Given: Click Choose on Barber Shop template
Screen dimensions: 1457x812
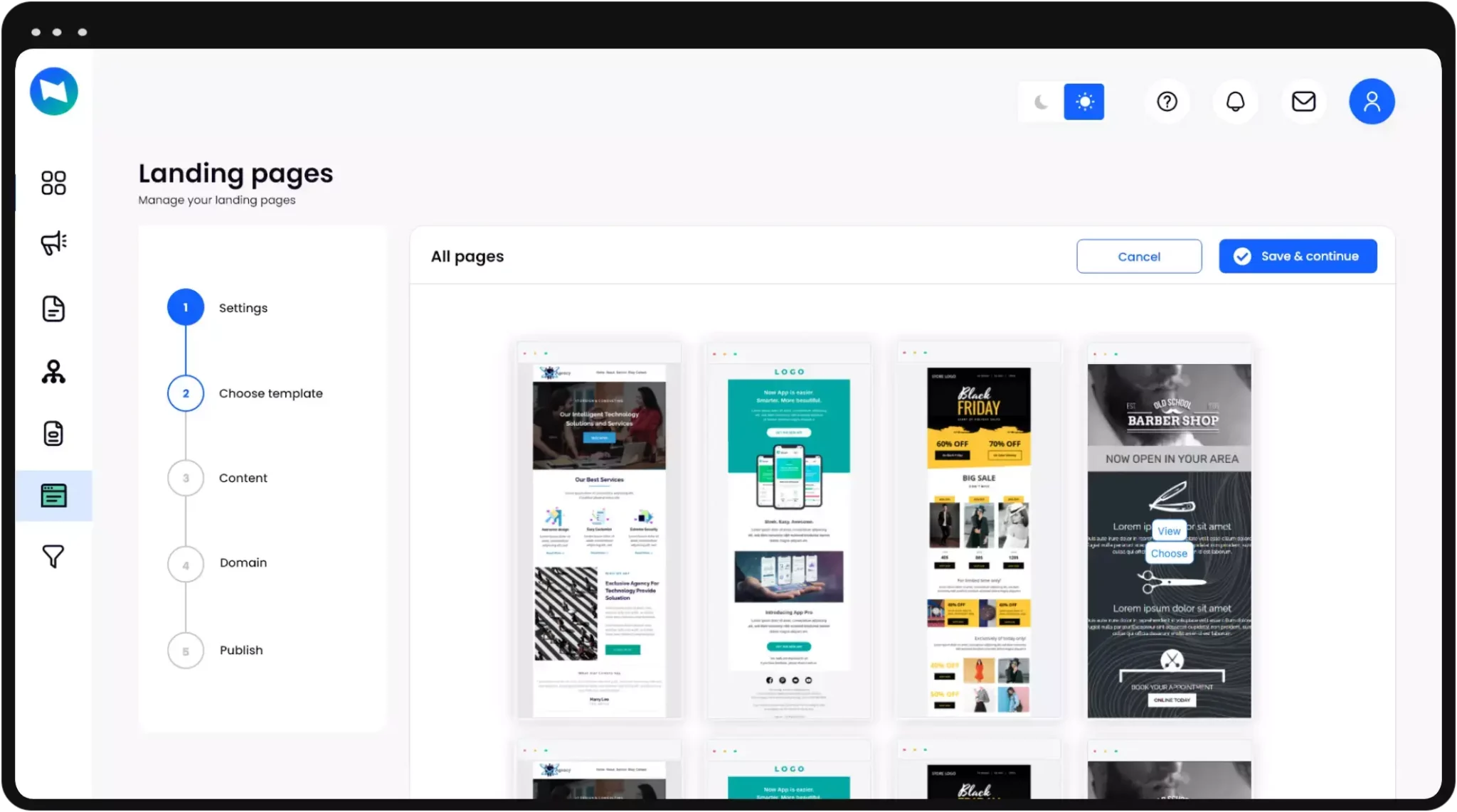Looking at the screenshot, I should [x=1169, y=553].
